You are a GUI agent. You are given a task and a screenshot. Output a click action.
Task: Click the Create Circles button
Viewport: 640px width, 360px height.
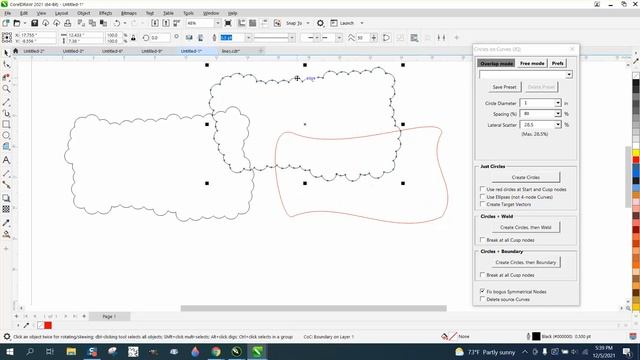(526, 177)
